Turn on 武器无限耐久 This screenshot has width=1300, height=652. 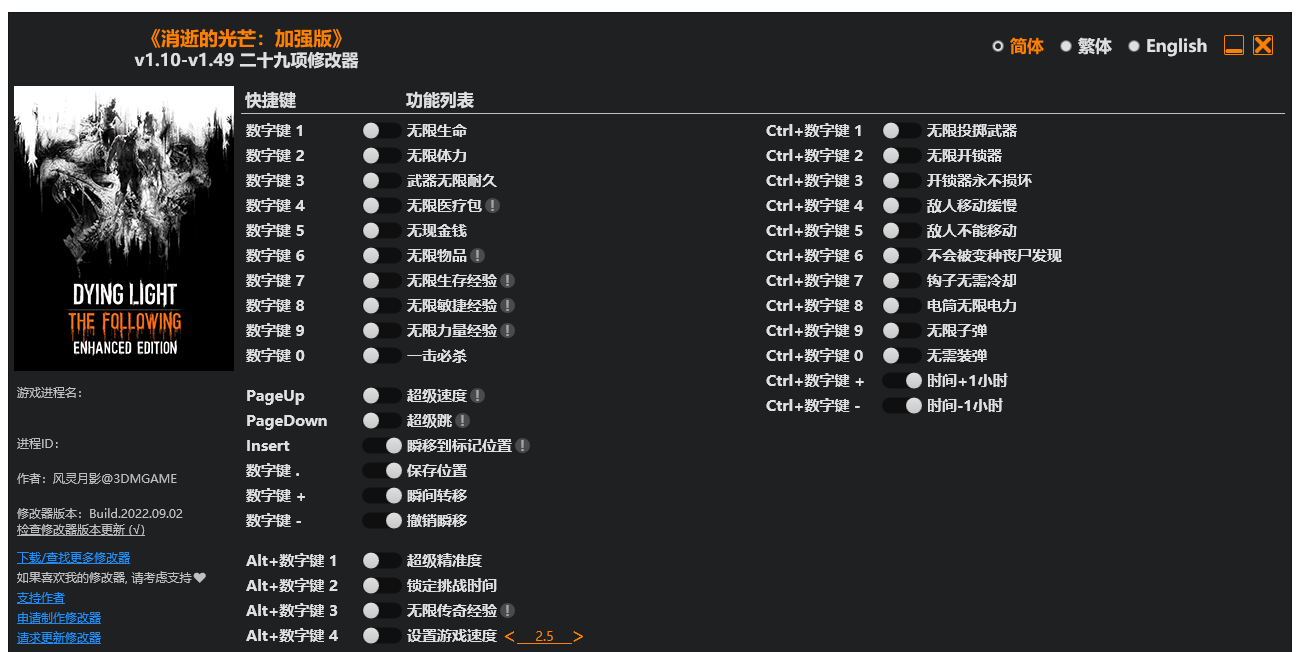coord(381,181)
